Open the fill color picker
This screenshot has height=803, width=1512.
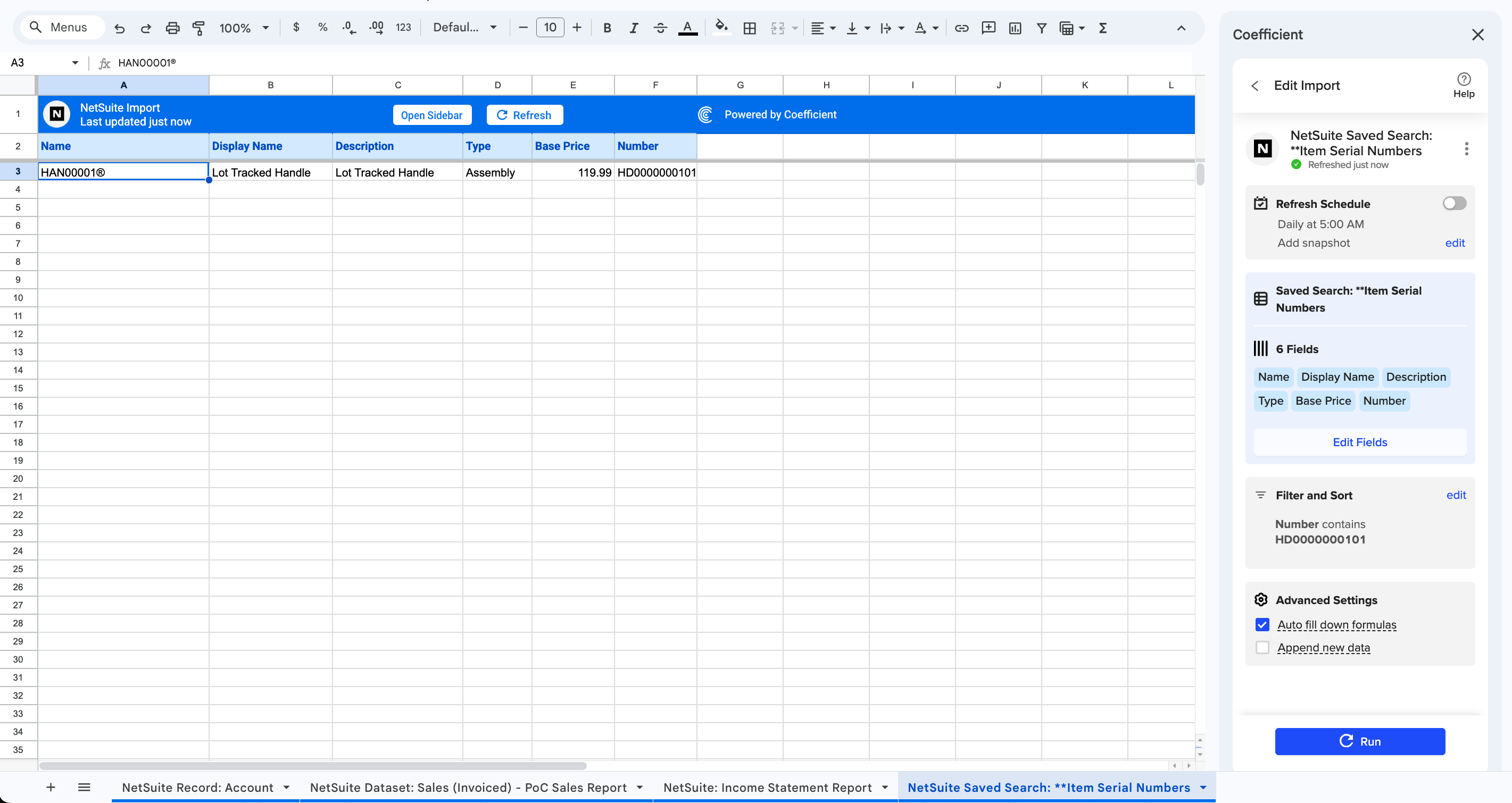(x=721, y=28)
